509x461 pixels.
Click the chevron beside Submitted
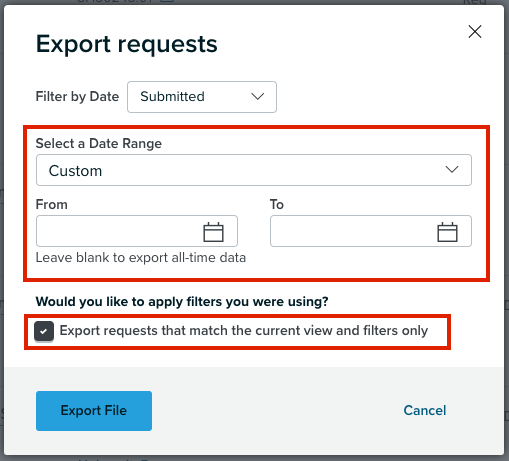coord(258,97)
